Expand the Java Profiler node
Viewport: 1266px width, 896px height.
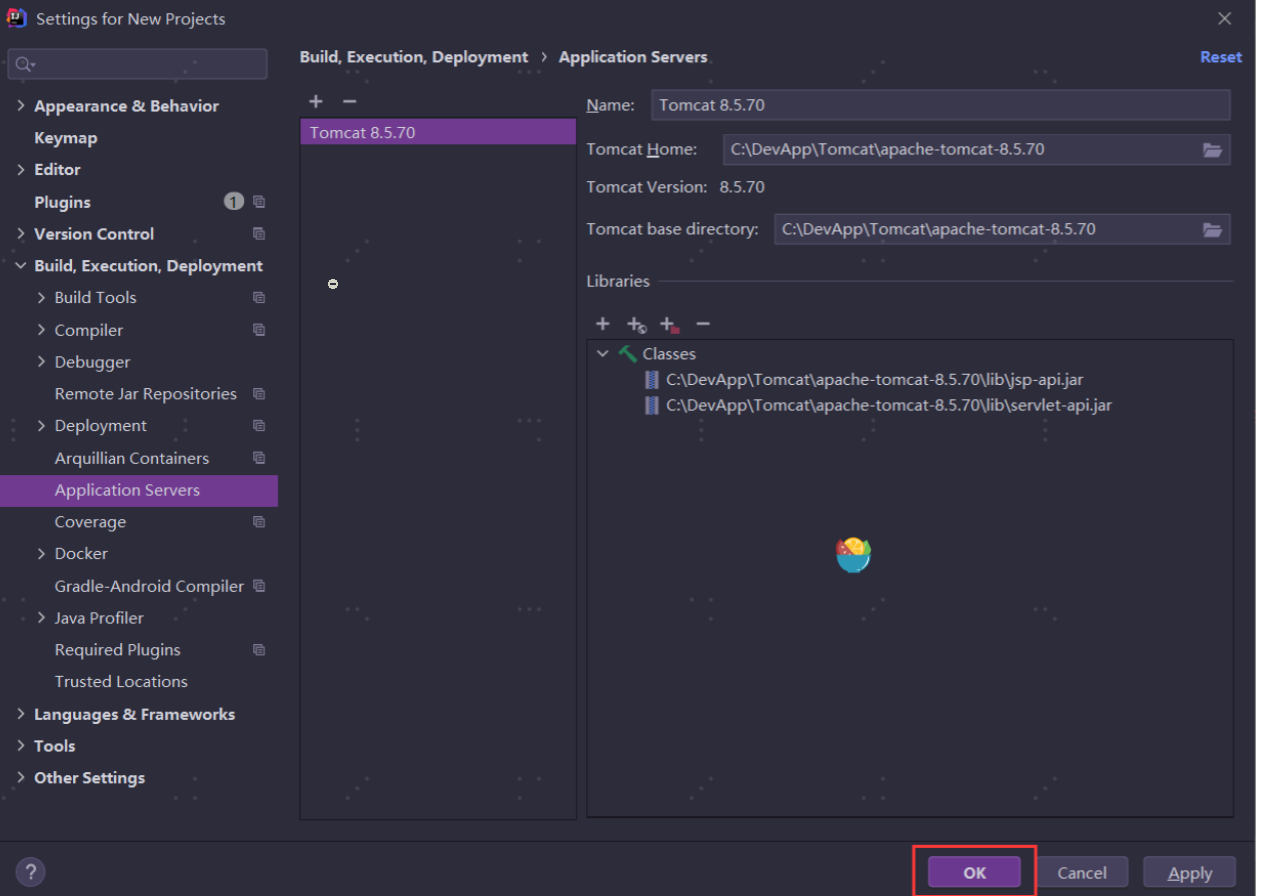tap(41, 618)
